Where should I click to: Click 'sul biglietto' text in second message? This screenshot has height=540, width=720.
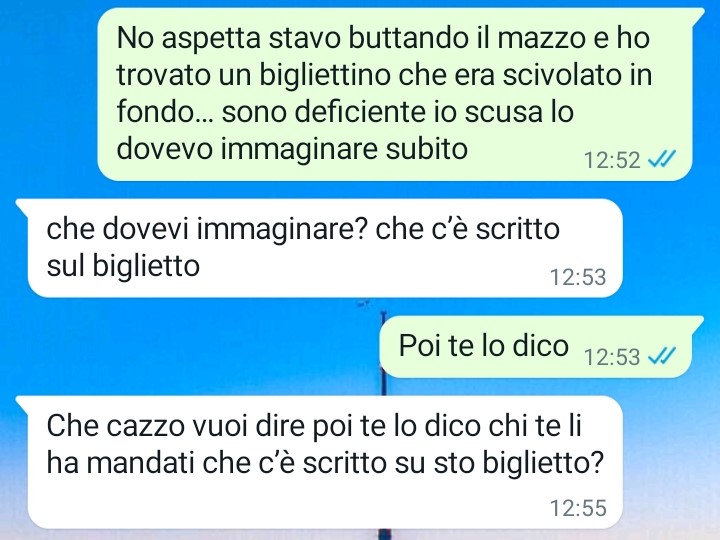(x=123, y=266)
